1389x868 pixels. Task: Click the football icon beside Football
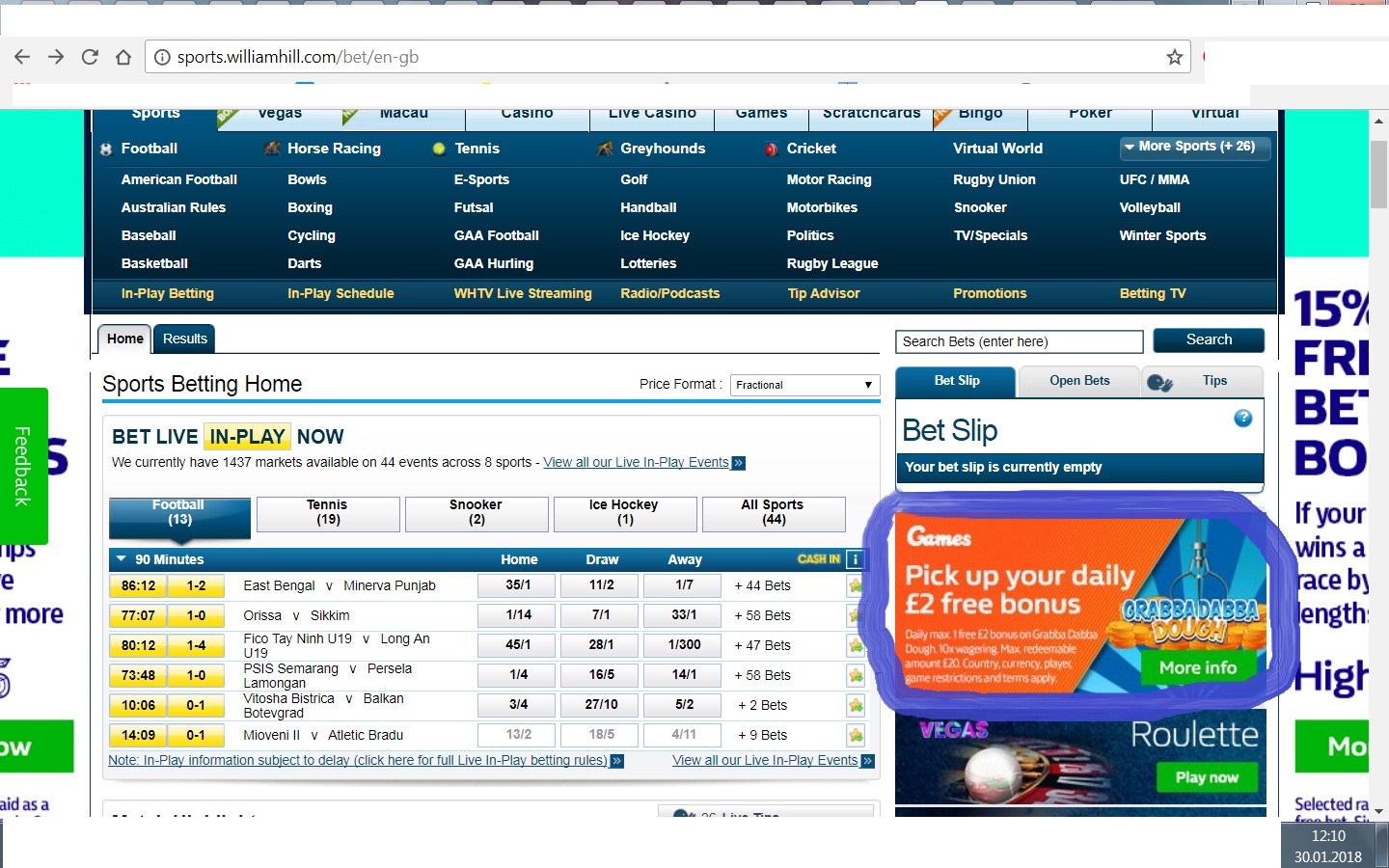(x=106, y=149)
